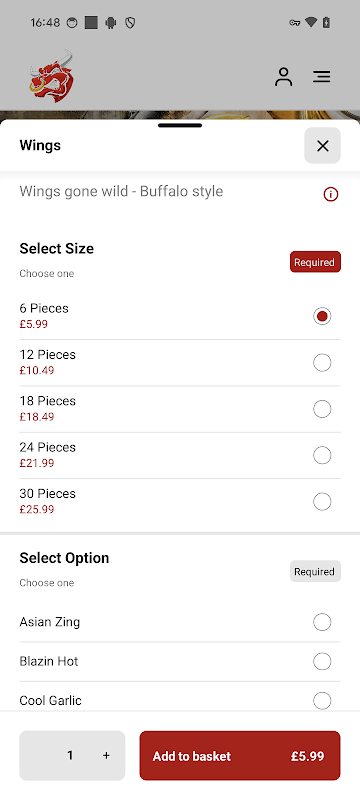Tap the red bull restaurant logo
The height and width of the screenshot is (800, 360).
coord(52,77)
